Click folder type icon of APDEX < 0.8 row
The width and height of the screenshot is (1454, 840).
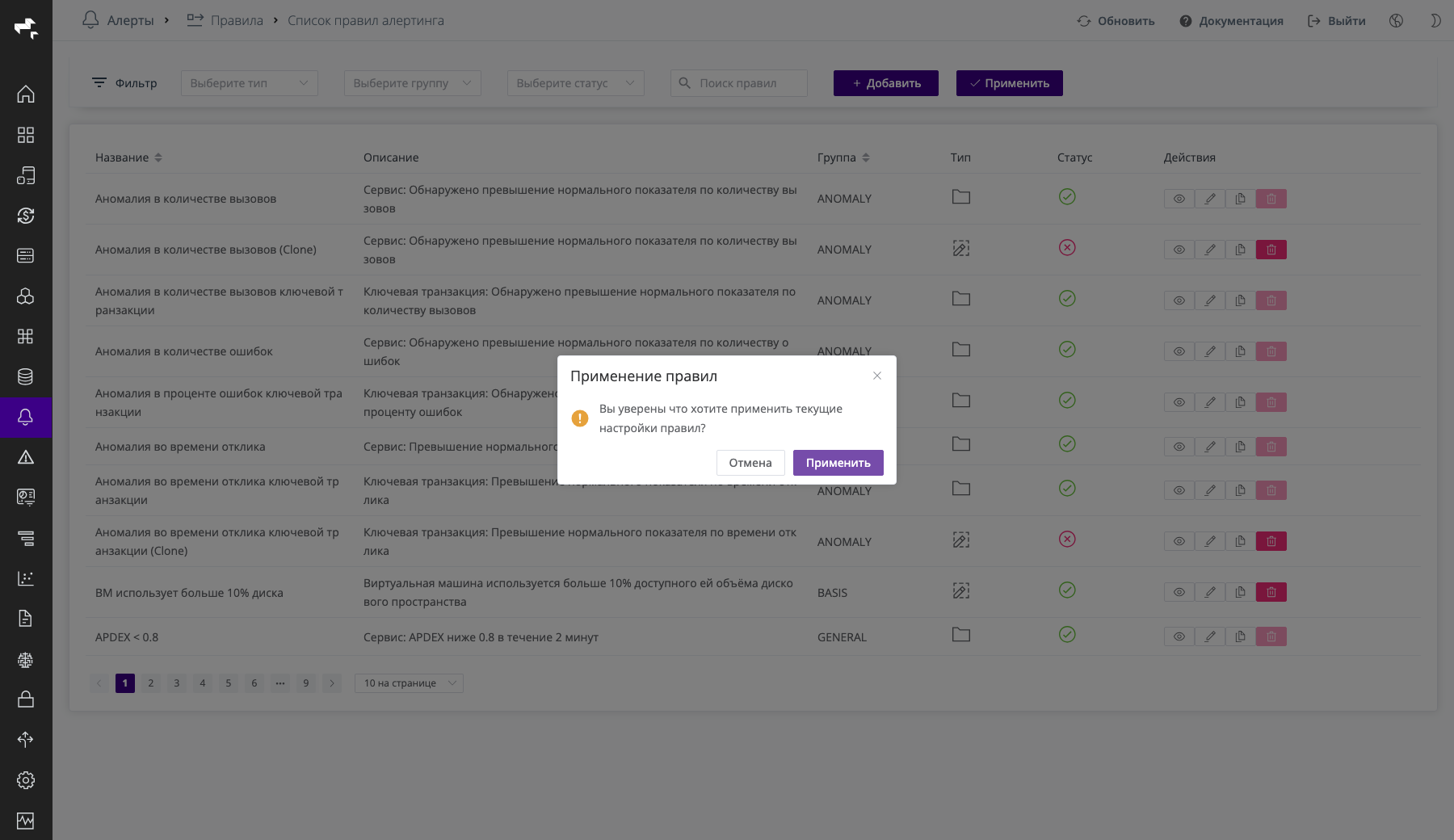tap(961, 635)
